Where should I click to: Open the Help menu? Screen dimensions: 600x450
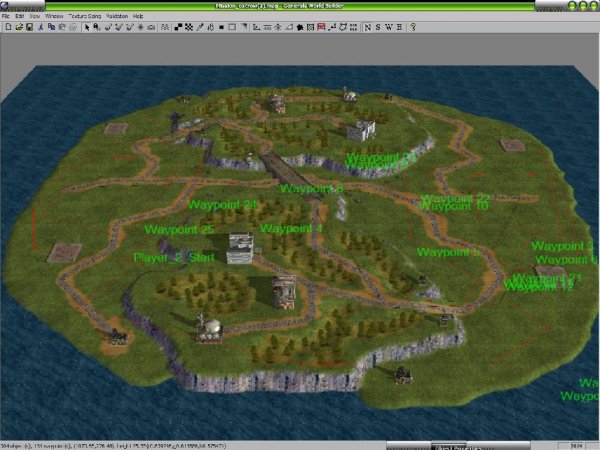[x=138, y=16]
